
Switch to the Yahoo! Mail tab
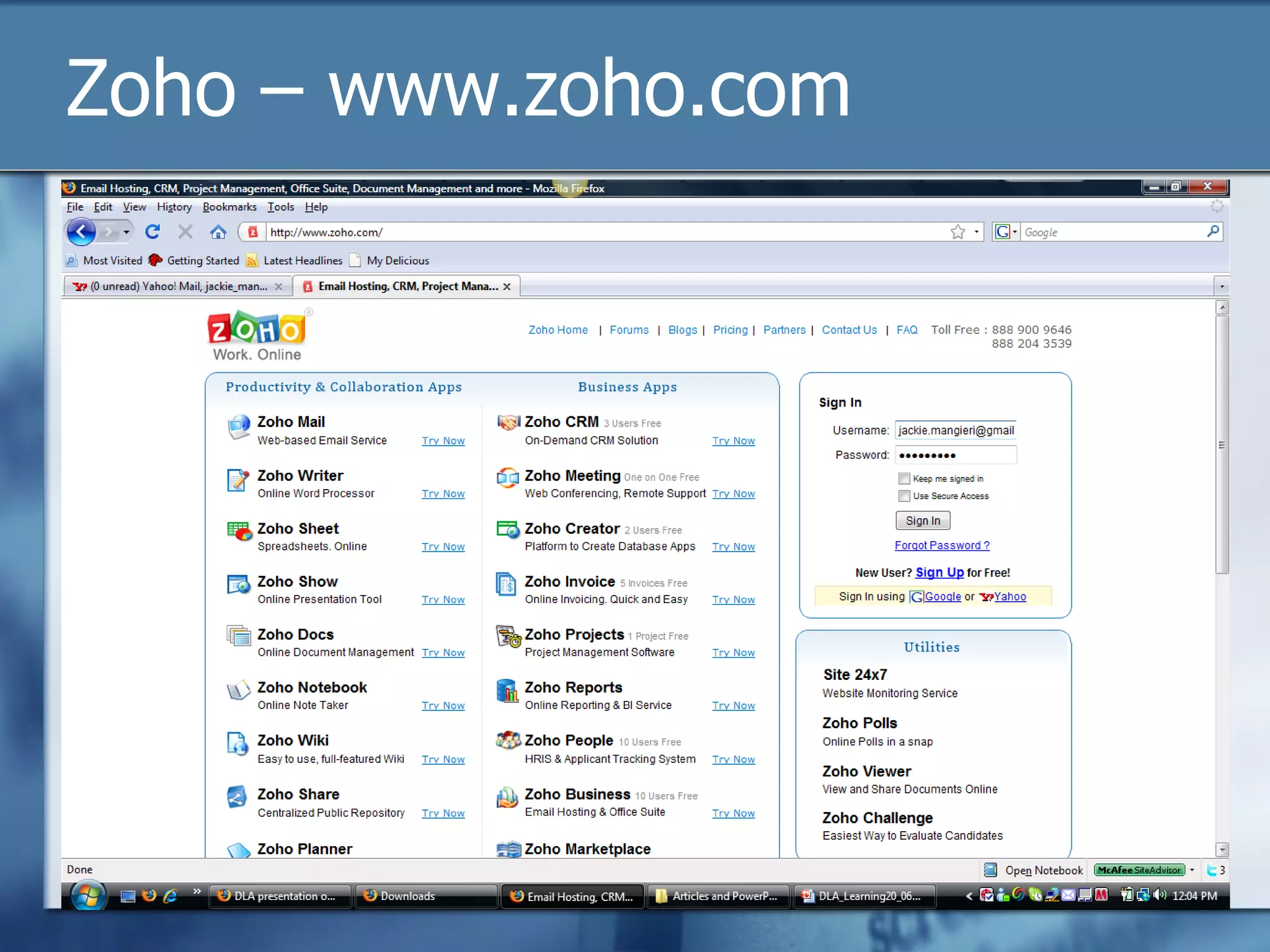coord(178,286)
